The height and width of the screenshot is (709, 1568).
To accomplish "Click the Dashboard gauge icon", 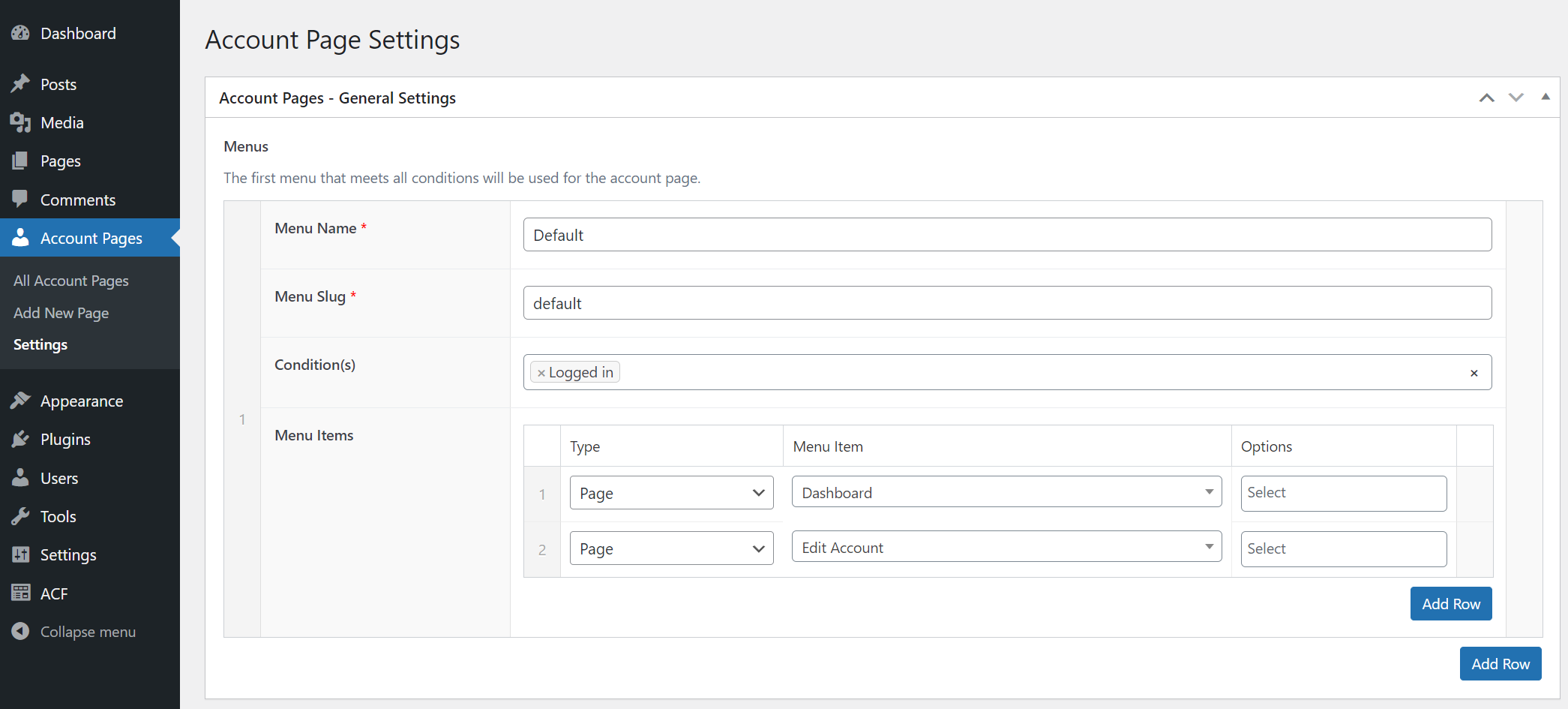I will coord(20,33).
